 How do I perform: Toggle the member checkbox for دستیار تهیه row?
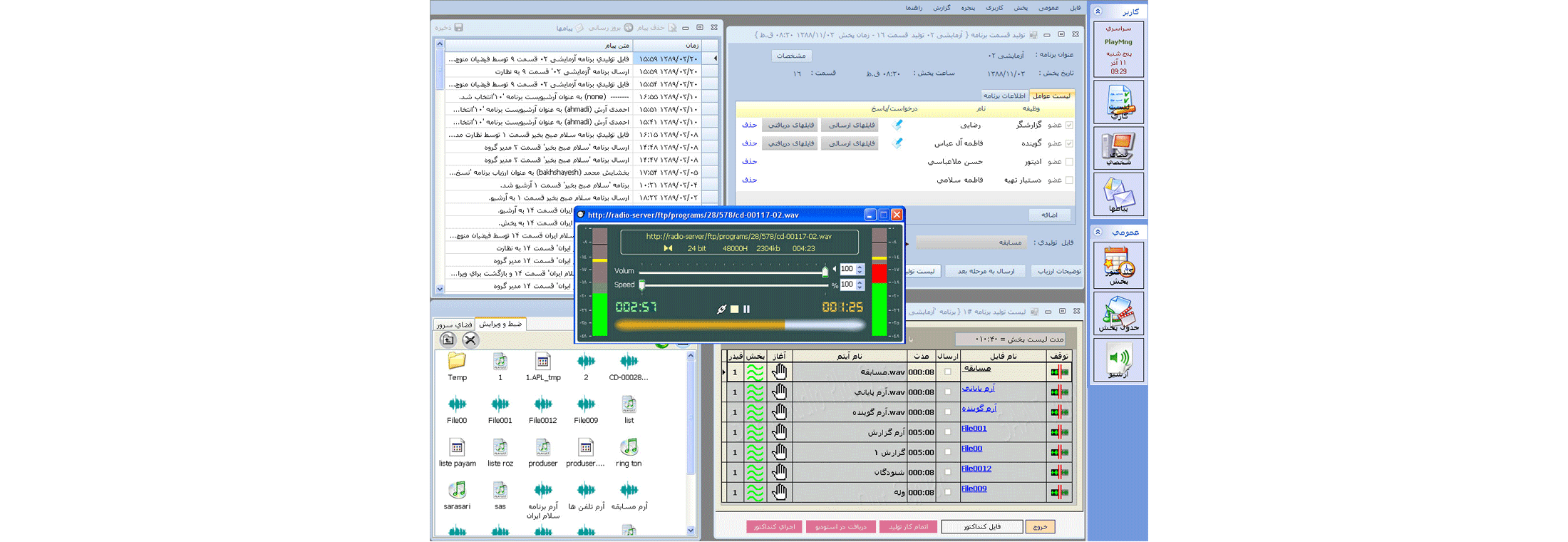click(1069, 180)
